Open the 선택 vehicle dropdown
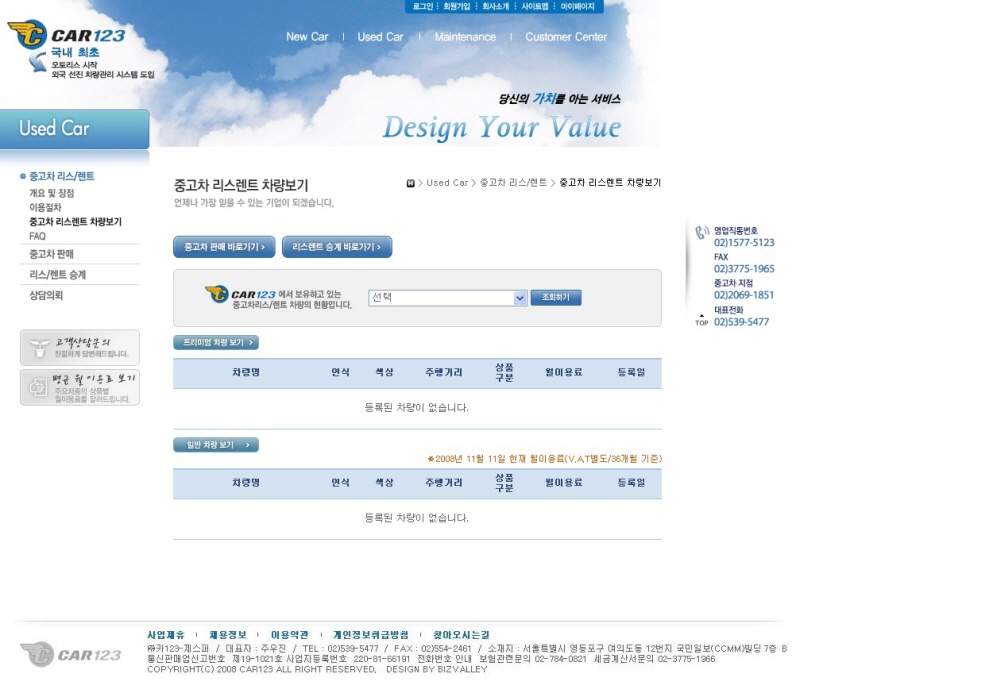1000x685 pixels. click(x=448, y=298)
